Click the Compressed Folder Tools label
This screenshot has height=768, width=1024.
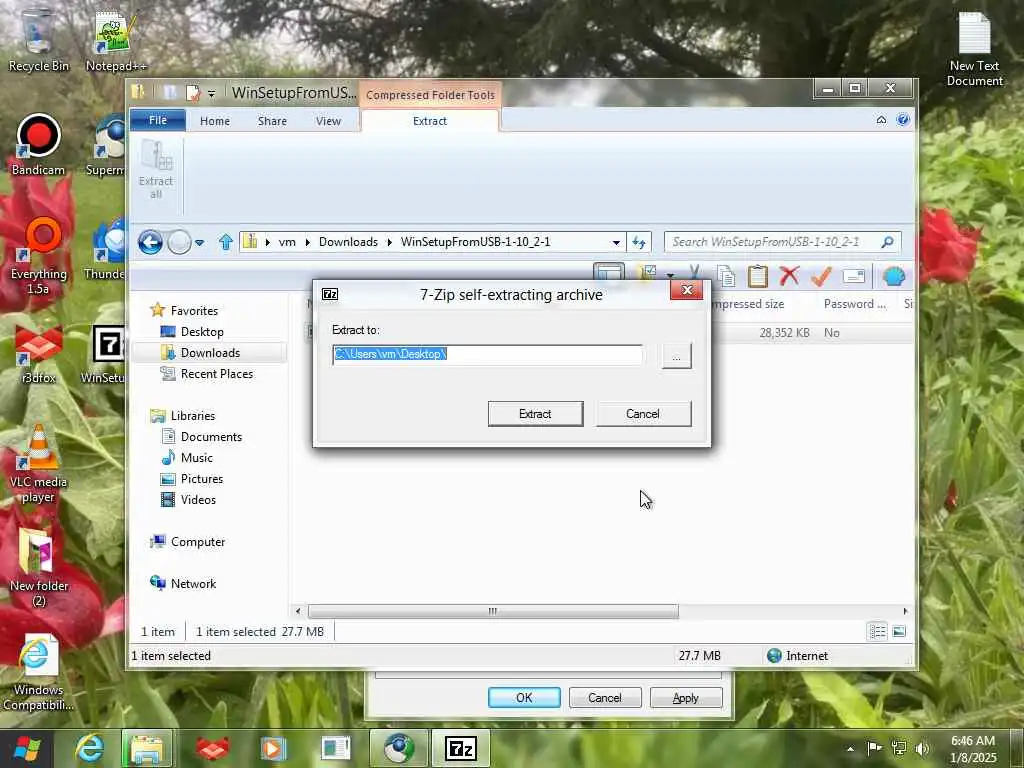pos(430,95)
